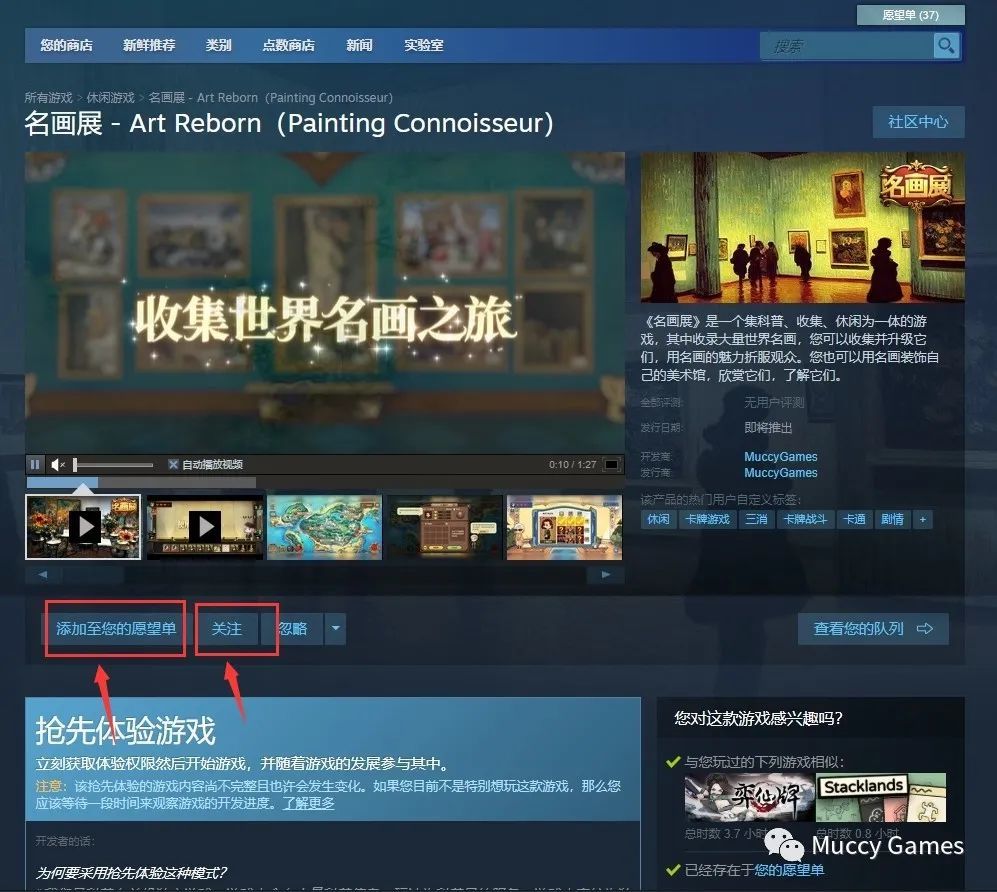Toggle the autoplay video checkbox
Screen dimensions: 997x892
click(173, 465)
